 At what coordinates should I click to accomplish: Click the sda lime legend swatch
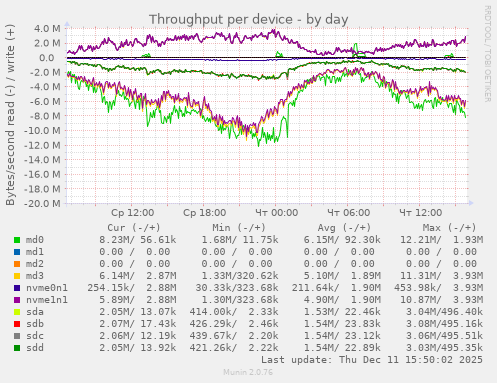(17, 312)
